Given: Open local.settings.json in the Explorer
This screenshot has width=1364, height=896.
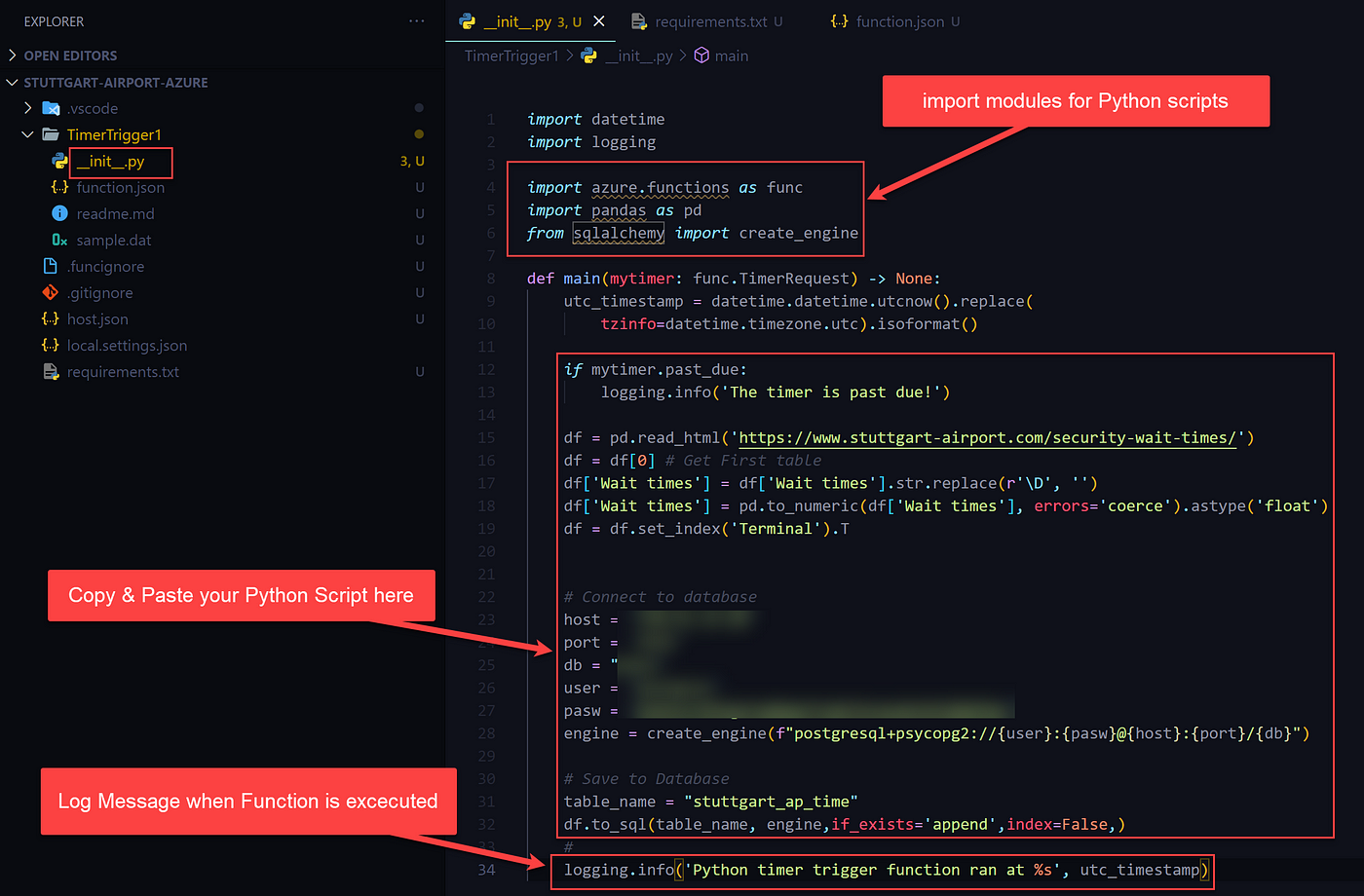Looking at the screenshot, I should coord(127,345).
